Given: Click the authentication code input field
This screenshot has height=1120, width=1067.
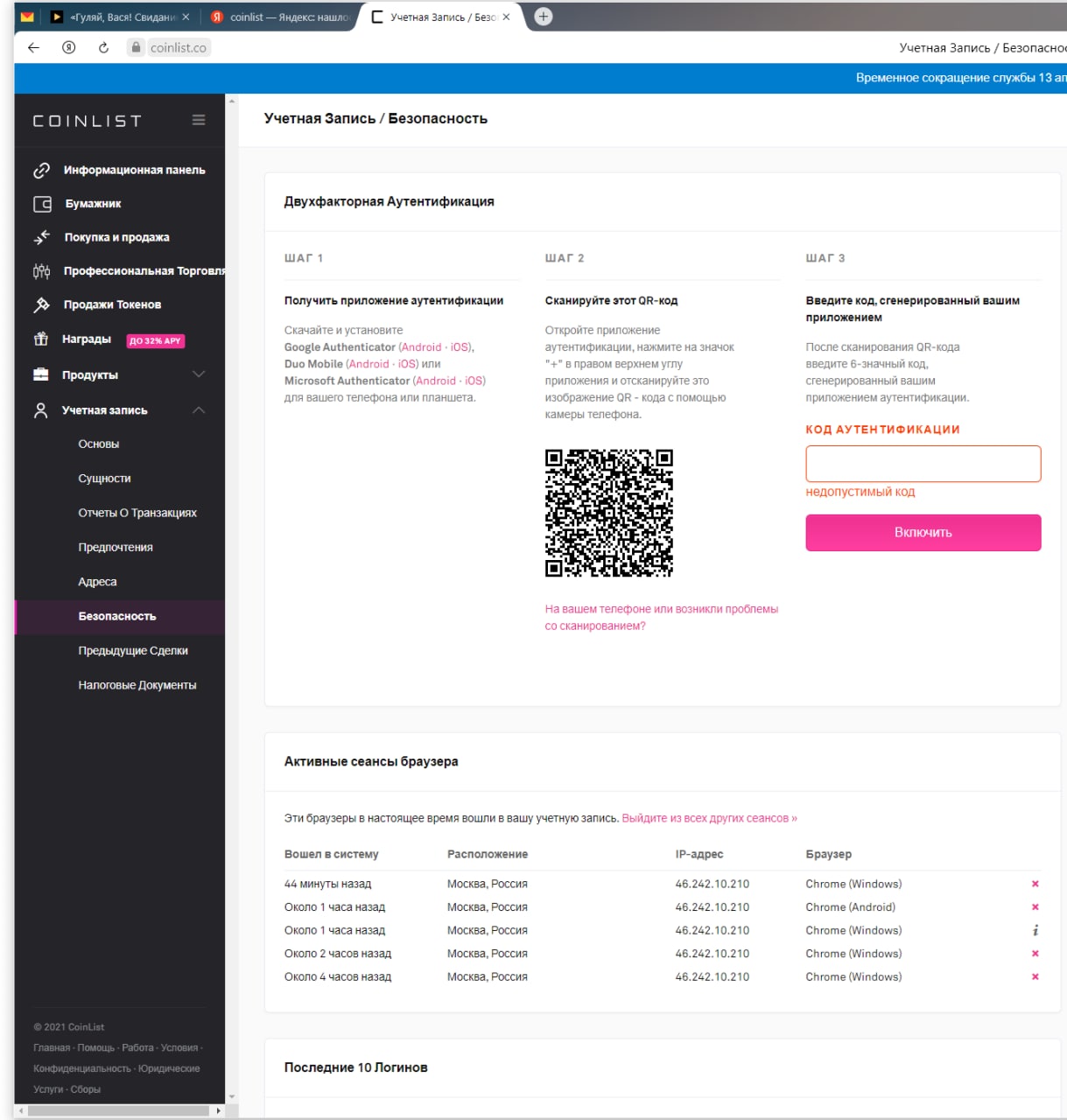Looking at the screenshot, I should (923, 464).
